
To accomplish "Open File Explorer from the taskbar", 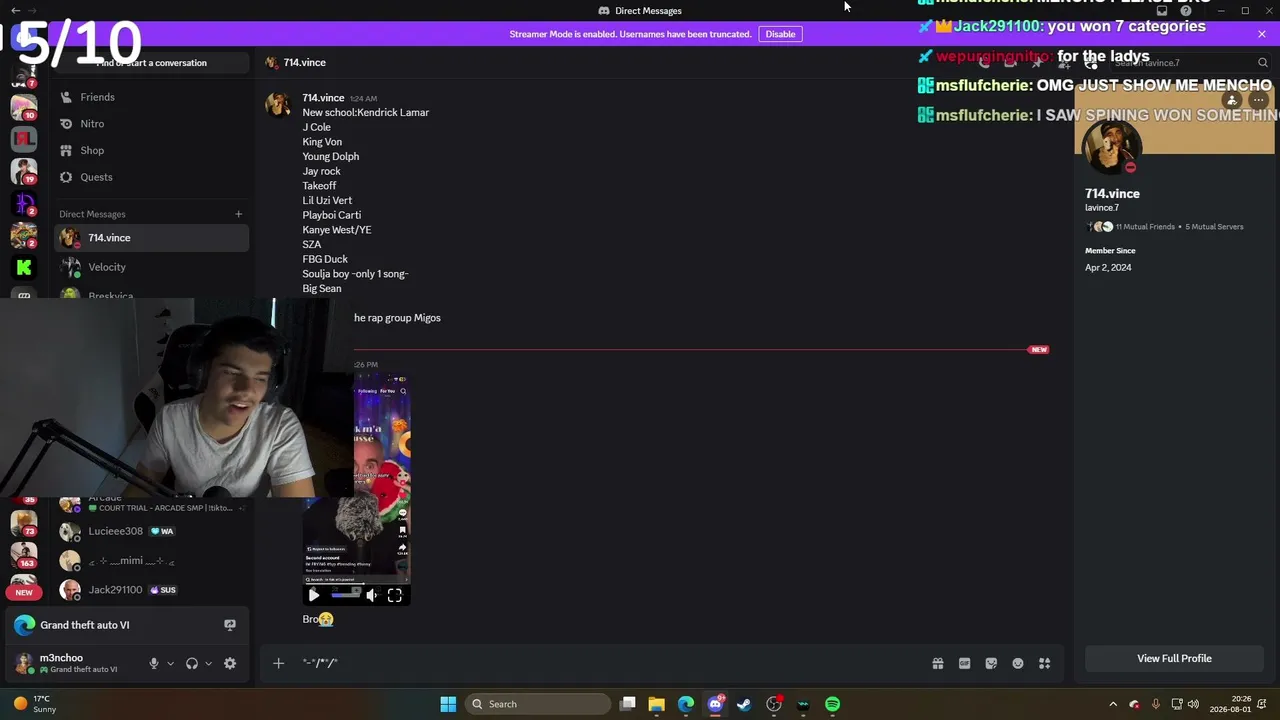I will click(656, 704).
